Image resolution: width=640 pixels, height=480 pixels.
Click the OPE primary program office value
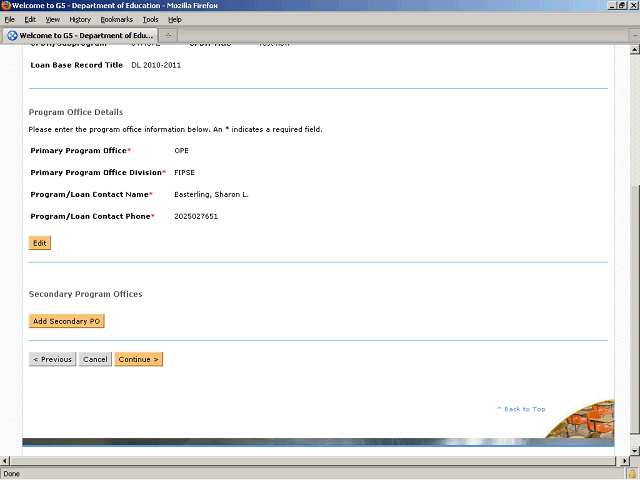pyautogui.click(x=181, y=151)
